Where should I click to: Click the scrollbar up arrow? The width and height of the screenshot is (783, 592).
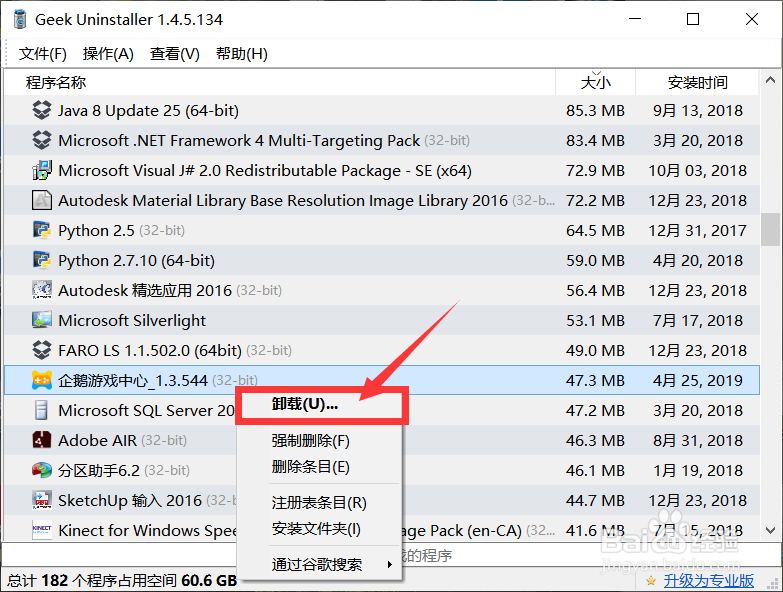tap(771, 80)
